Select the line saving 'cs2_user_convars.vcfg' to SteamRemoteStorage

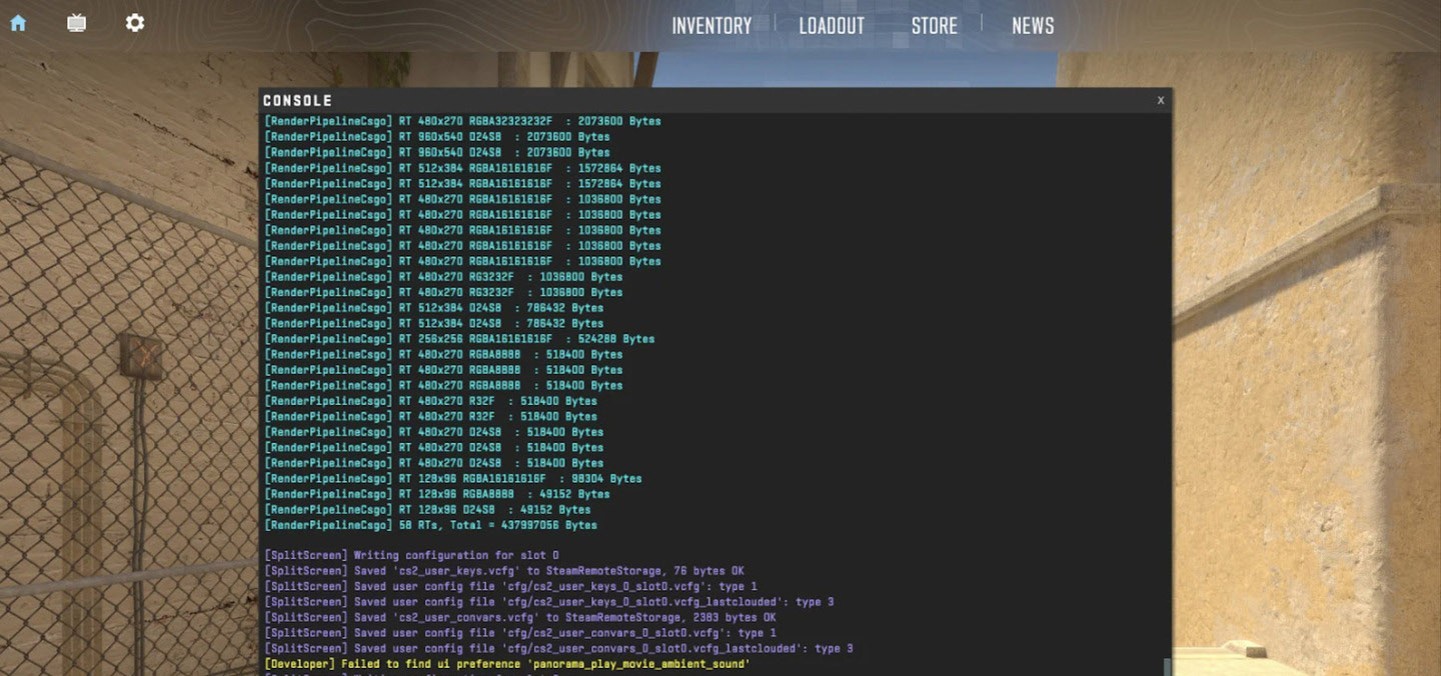click(520, 617)
